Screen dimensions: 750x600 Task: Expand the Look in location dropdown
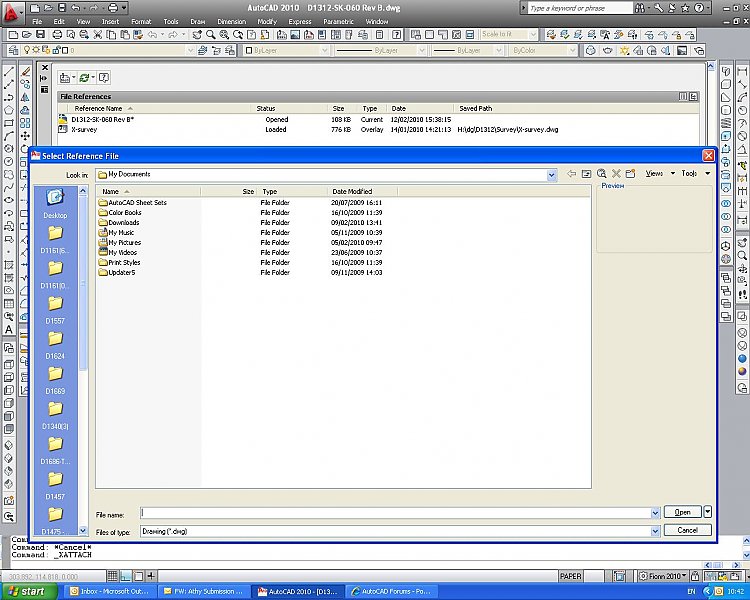click(551, 174)
